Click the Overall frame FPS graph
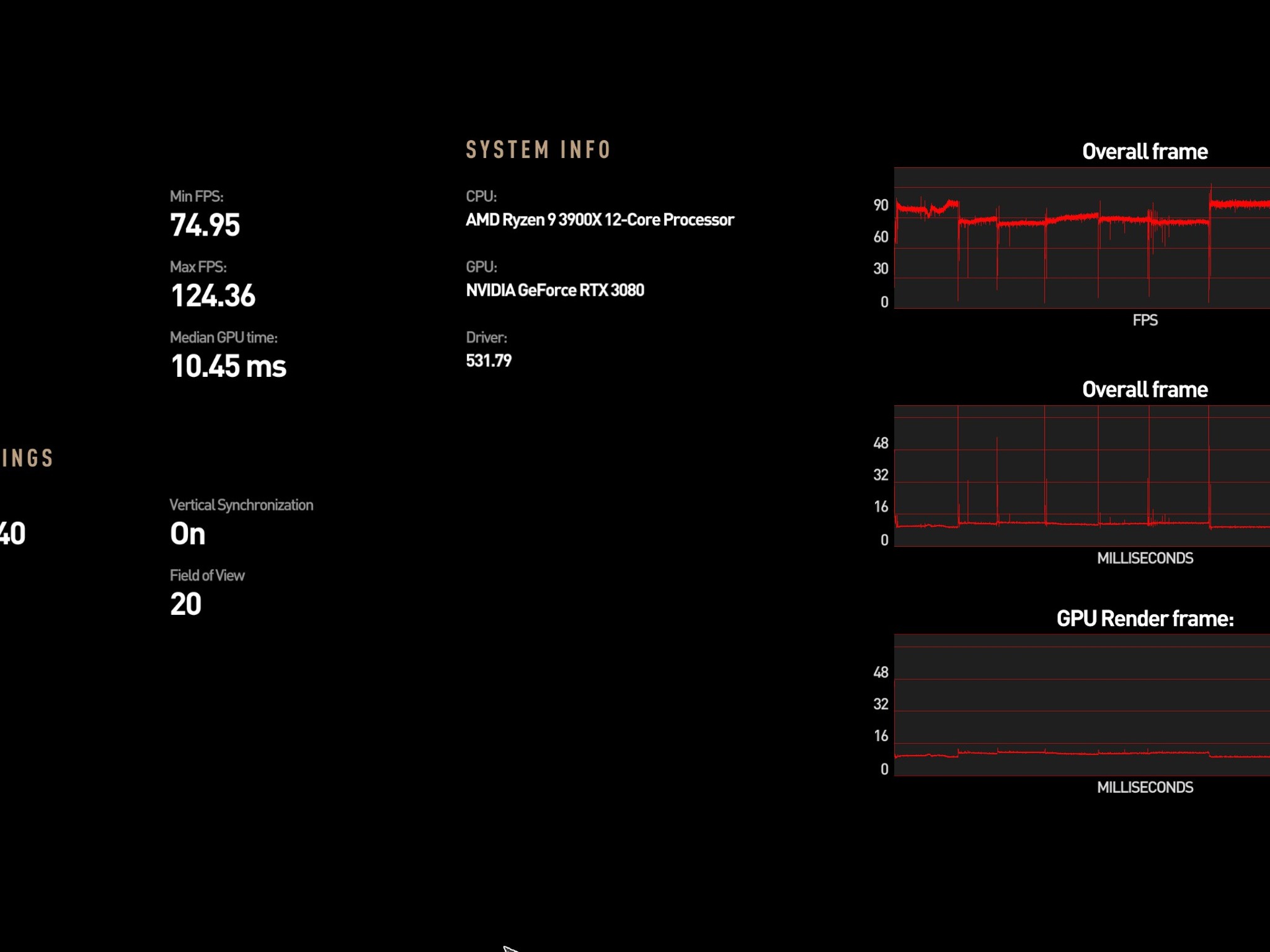 tap(1082, 238)
